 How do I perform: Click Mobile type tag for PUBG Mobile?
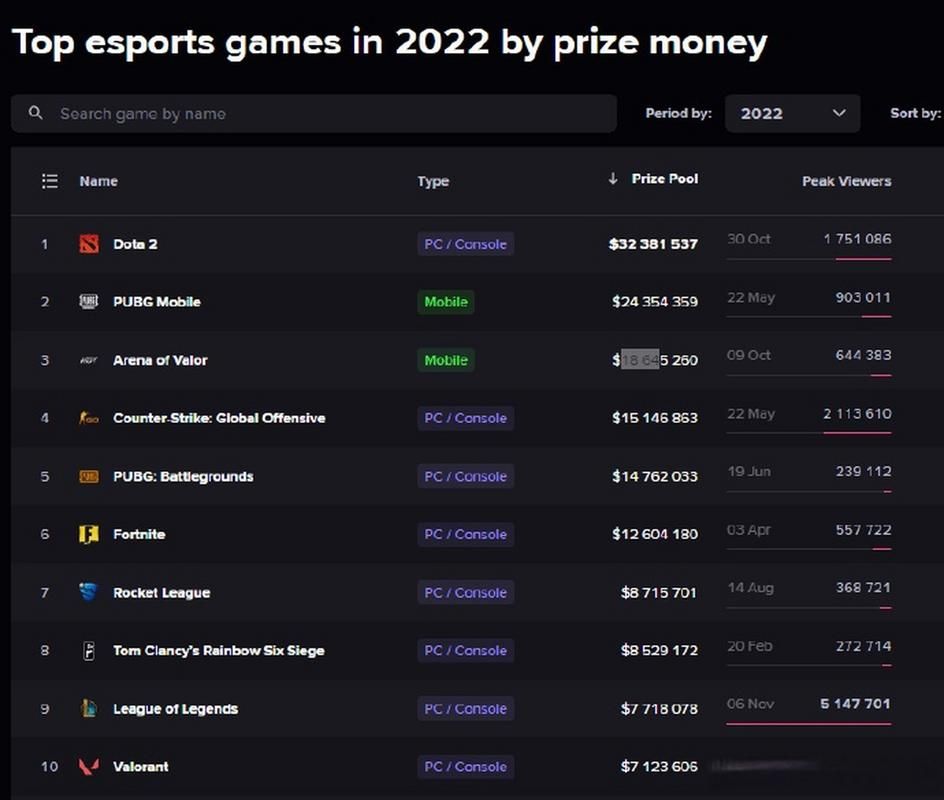pyautogui.click(x=446, y=302)
